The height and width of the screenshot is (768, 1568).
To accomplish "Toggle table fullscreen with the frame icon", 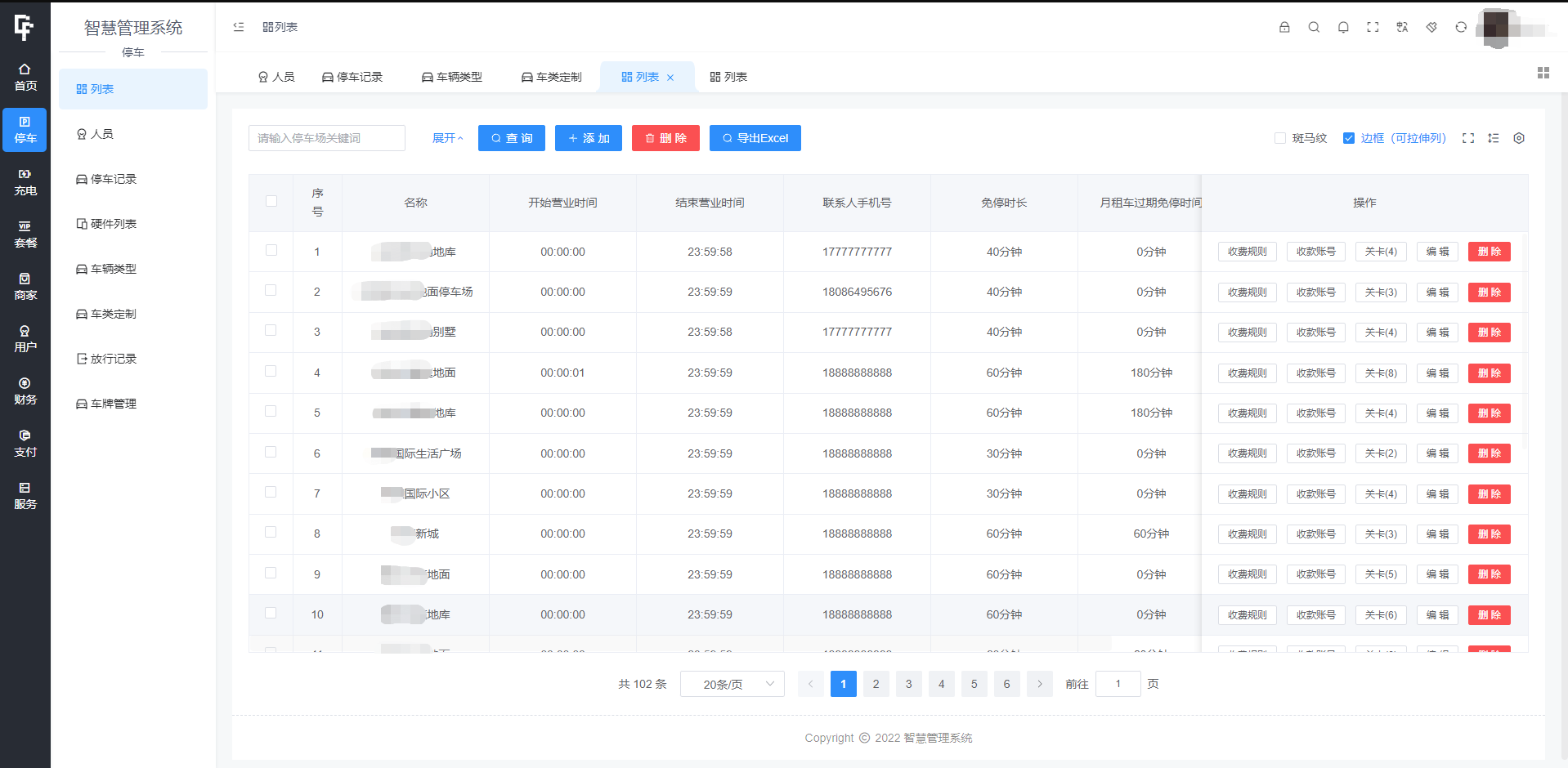I will tap(1468, 138).
